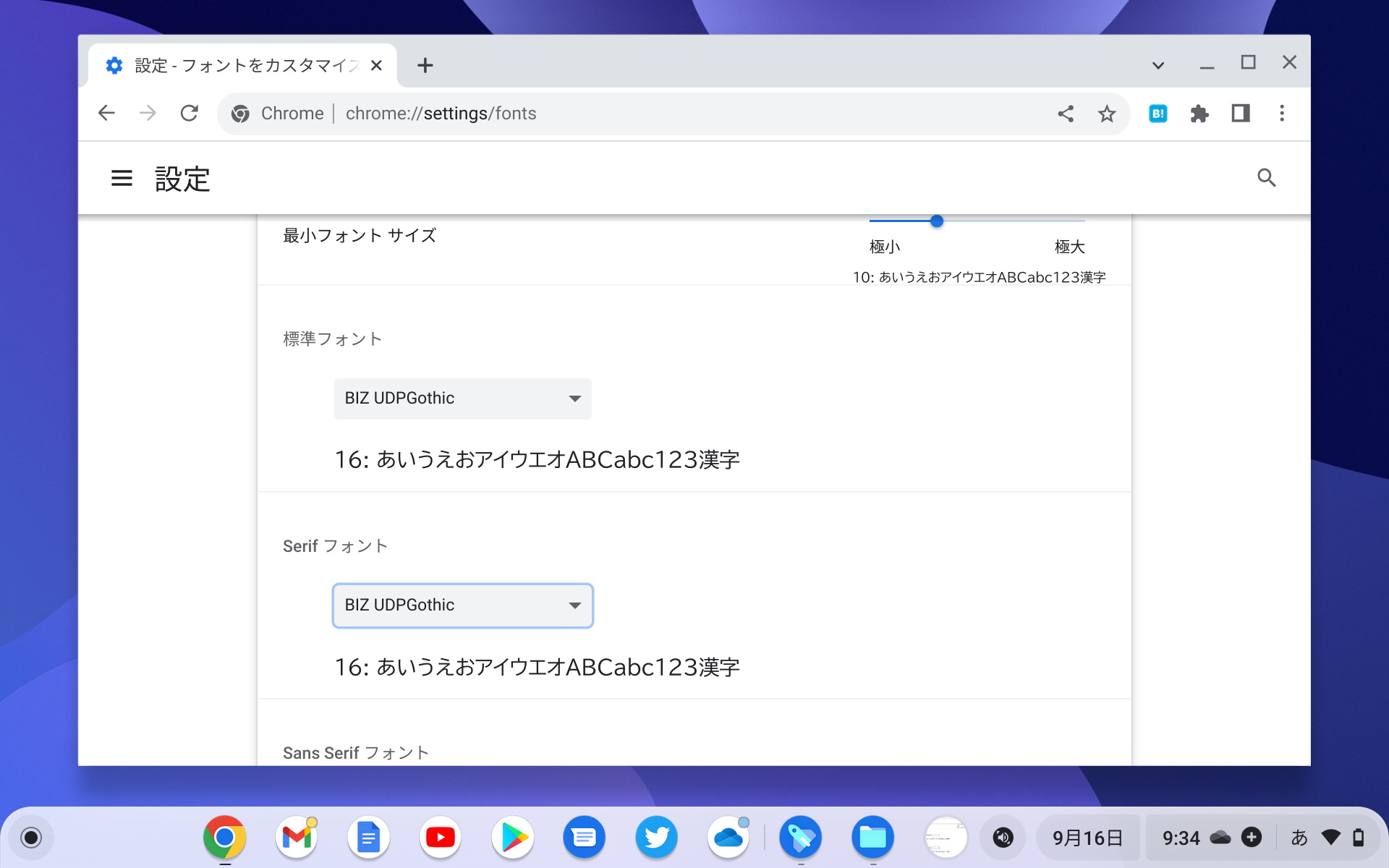The width and height of the screenshot is (1389, 868).
Task: Navigate back with the back arrow
Action: 106,113
